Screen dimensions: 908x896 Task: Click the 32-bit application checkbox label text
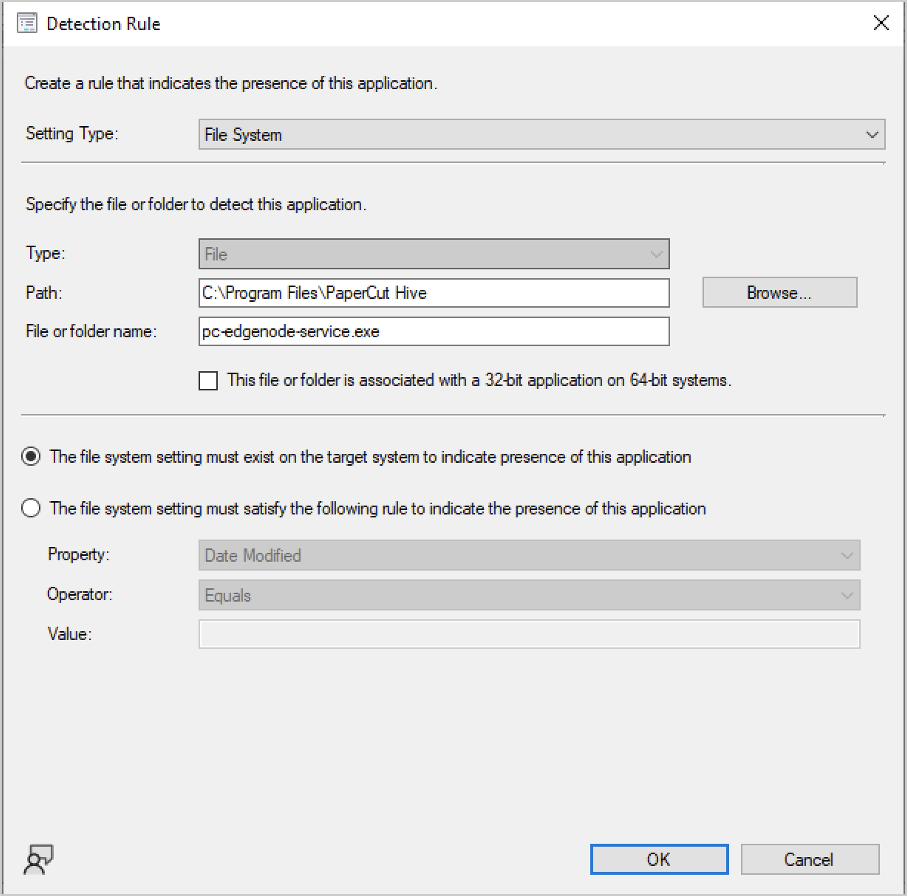coord(479,380)
